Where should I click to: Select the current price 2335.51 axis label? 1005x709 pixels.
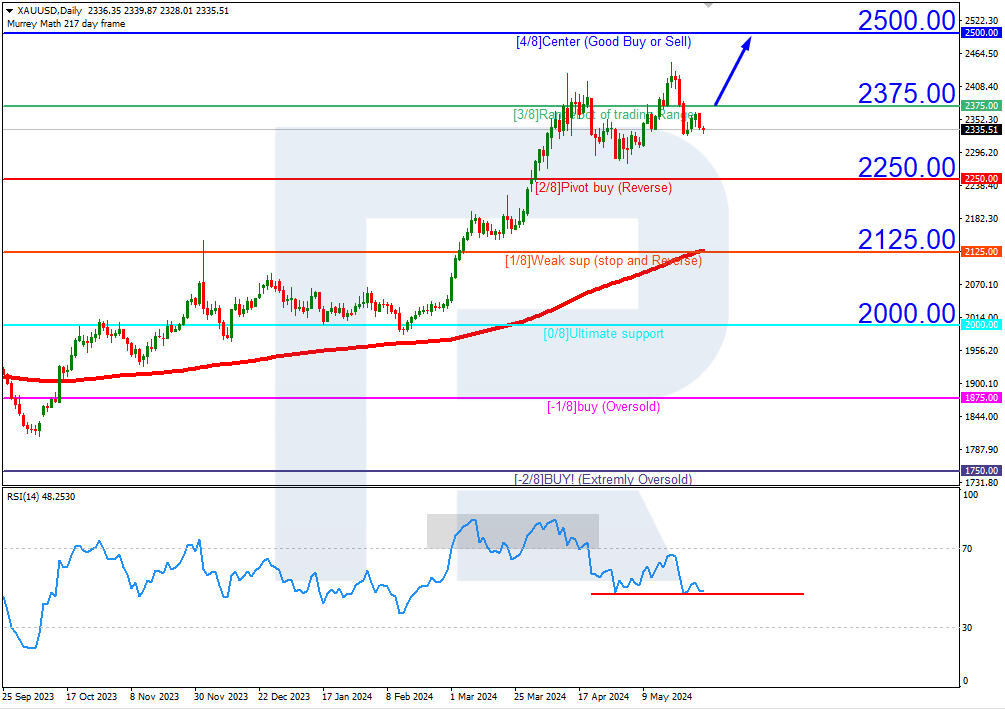pos(981,129)
